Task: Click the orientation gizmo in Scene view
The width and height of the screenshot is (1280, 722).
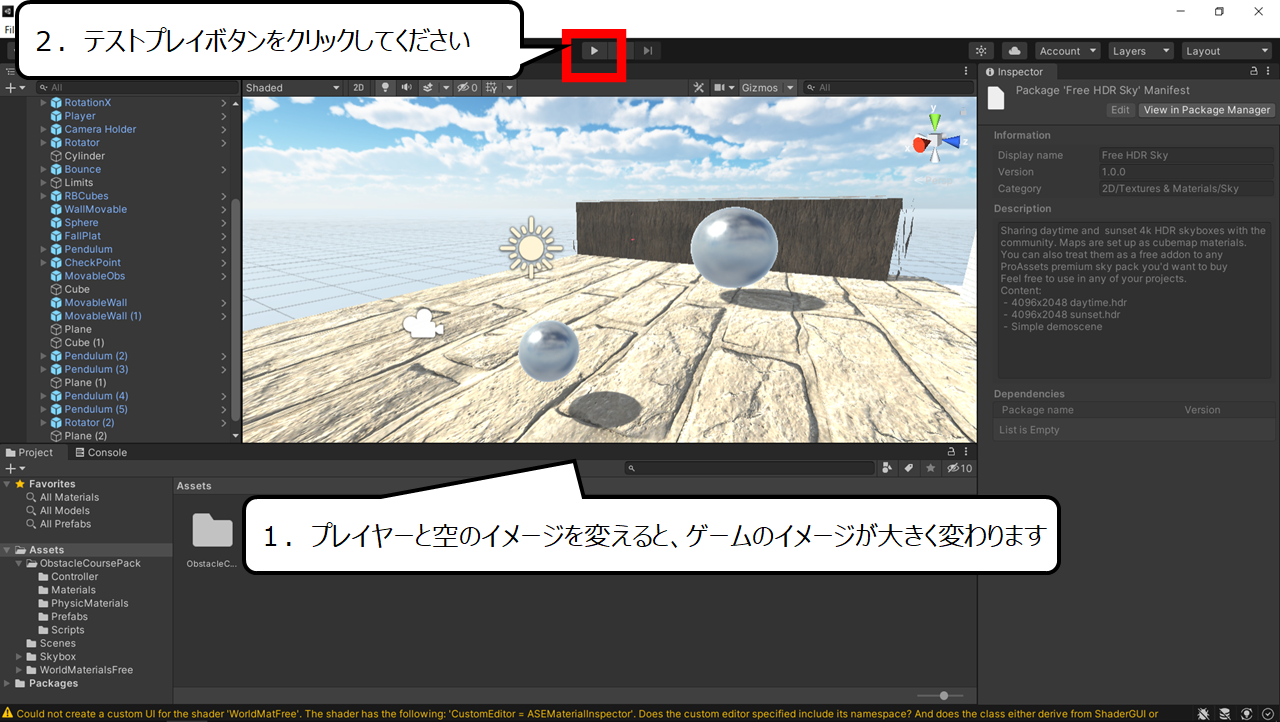Action: pos(935,135)
